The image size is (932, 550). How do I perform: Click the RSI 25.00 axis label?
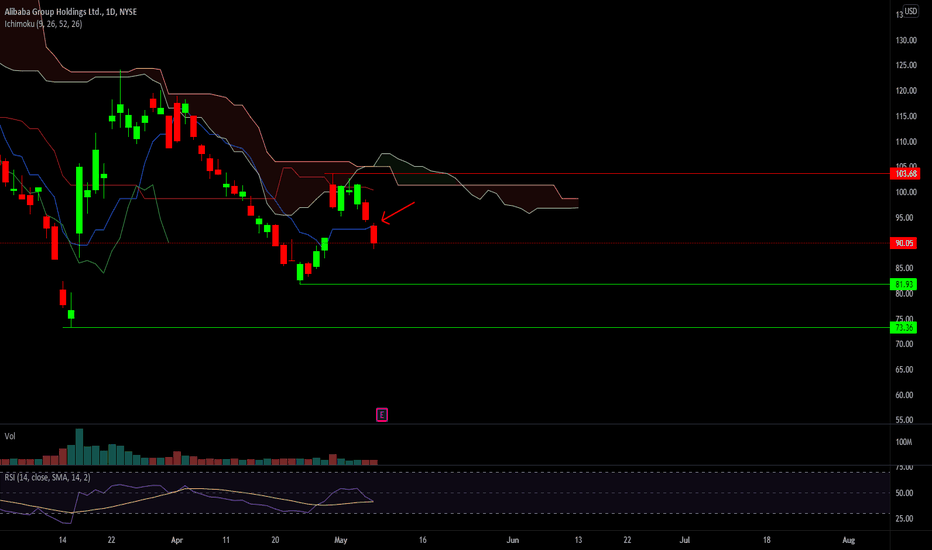904,518
